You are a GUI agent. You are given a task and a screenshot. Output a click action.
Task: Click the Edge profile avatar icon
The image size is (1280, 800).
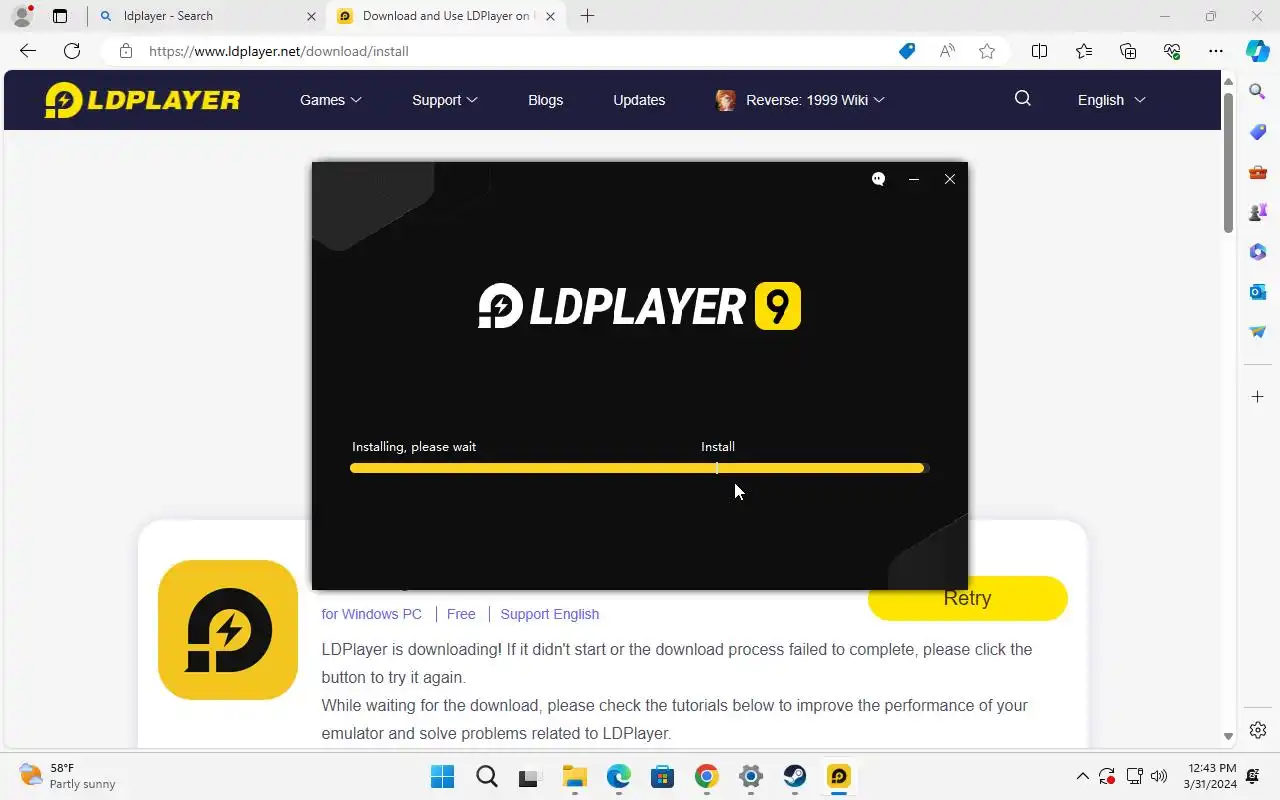click(21, 16)
